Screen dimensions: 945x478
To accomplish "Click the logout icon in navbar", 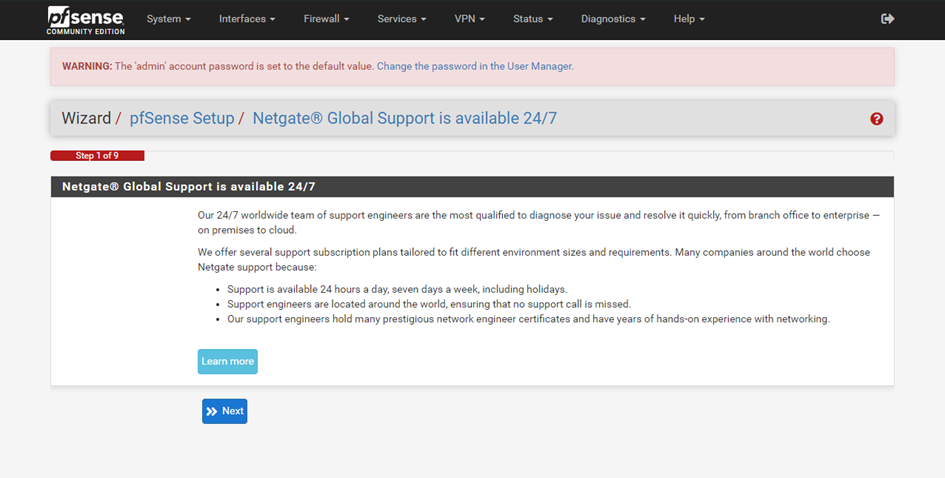I will [887, 19].
